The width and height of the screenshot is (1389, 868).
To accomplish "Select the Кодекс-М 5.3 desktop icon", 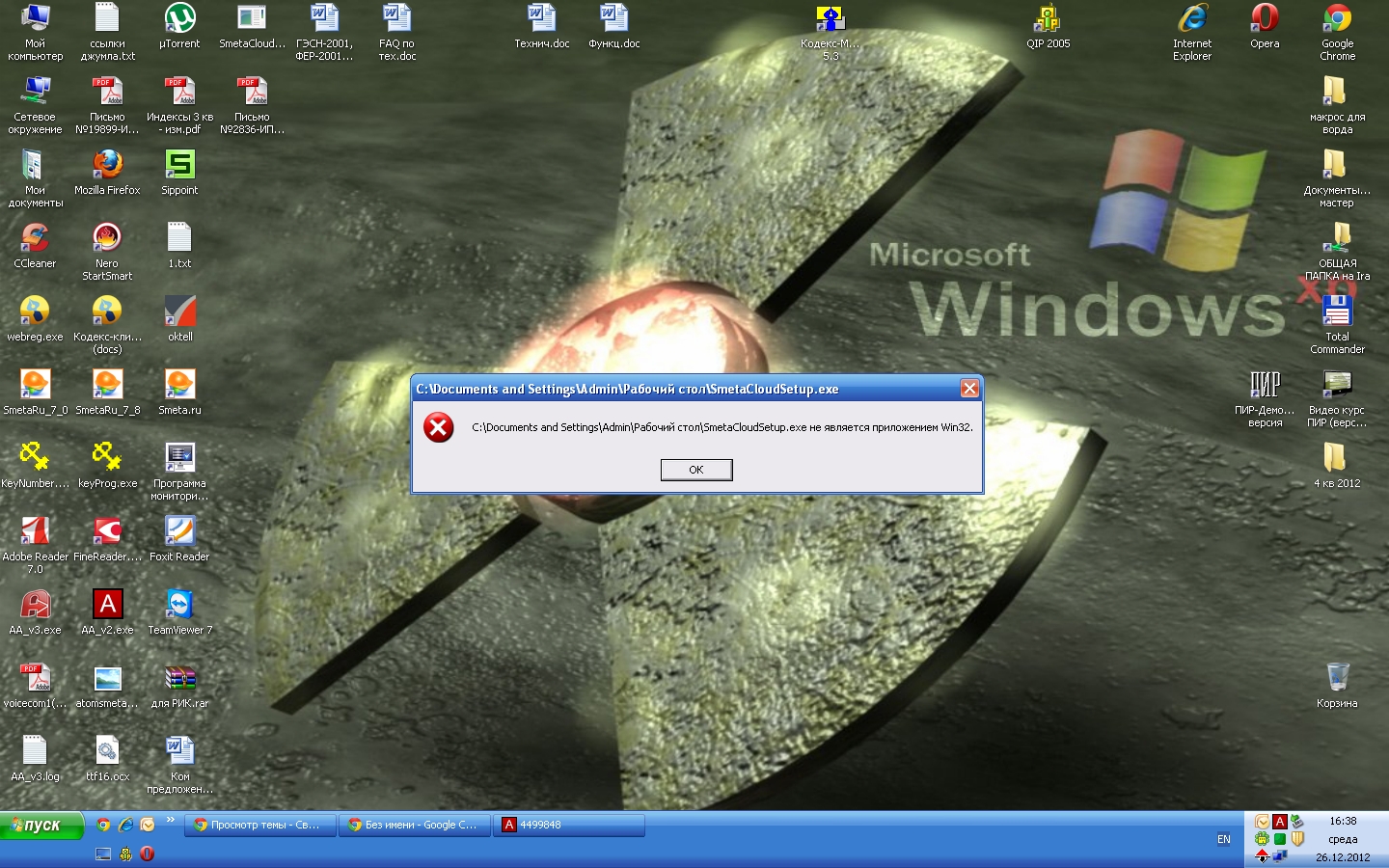I will click(831, 32).
